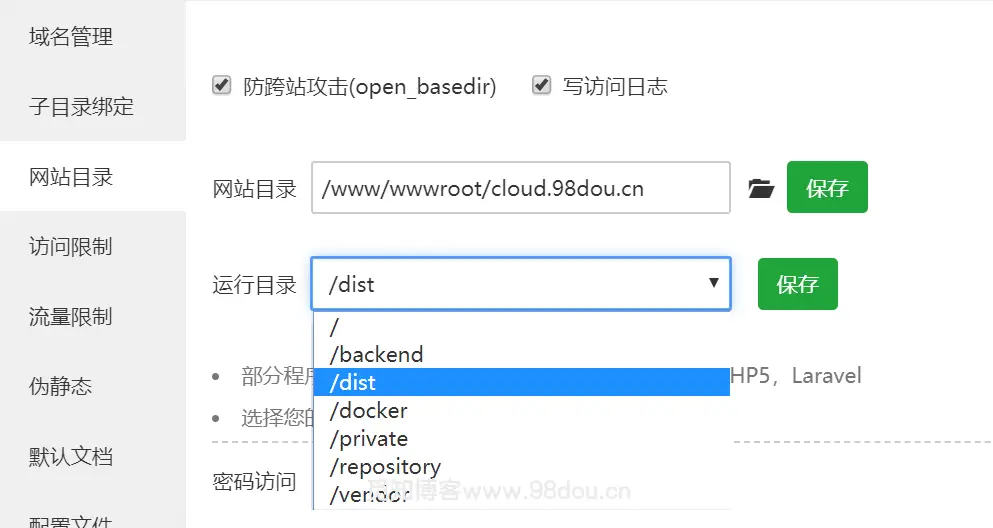
Task: Open the 流量限制 tab
Action: 71,317
